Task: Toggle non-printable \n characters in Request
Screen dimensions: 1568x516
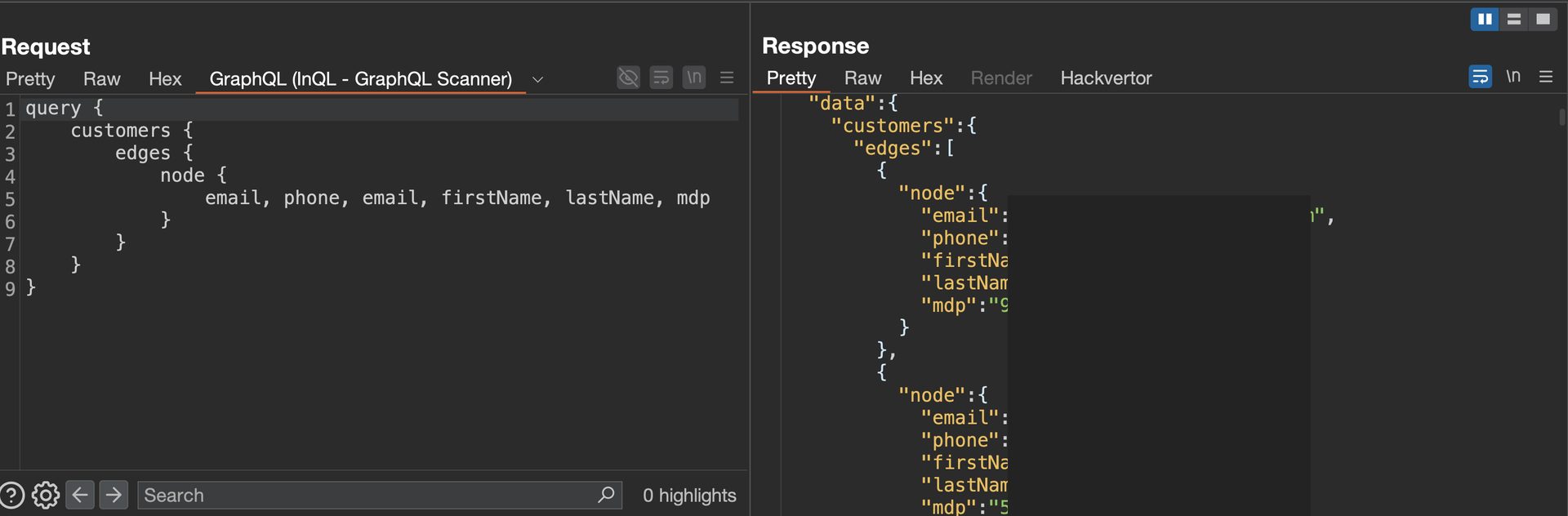Action: click(x=694, y=78)
